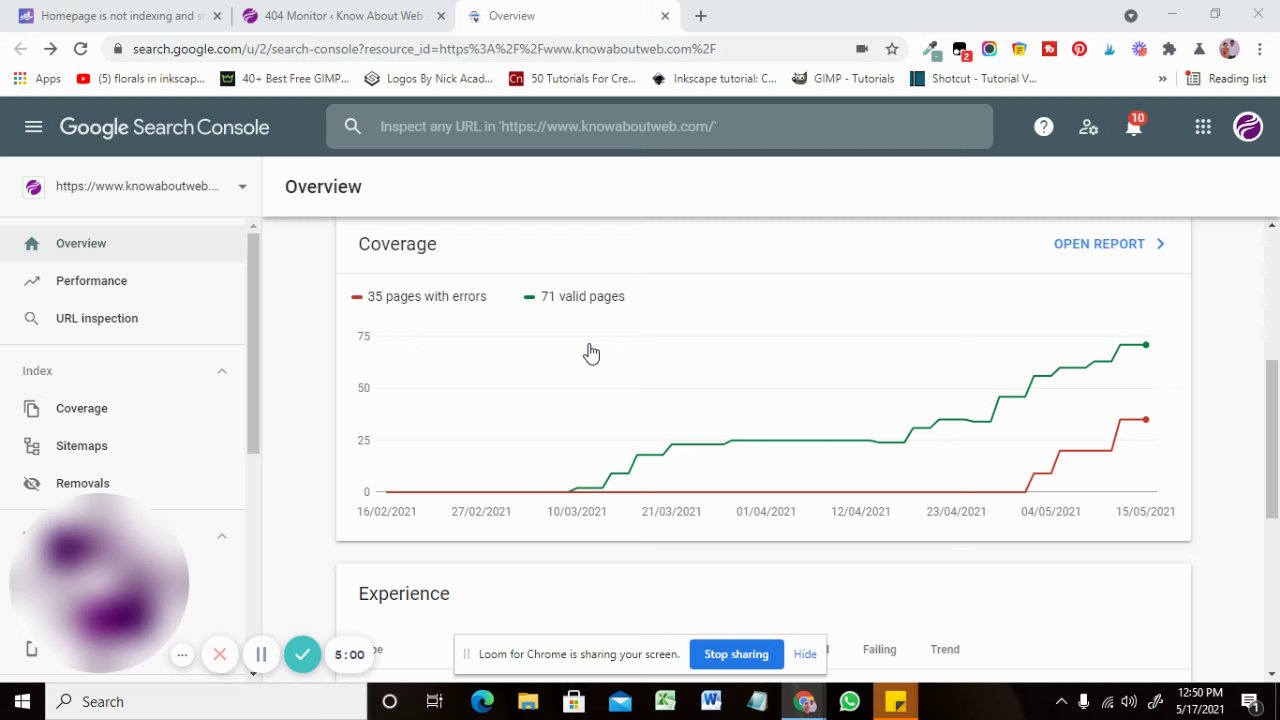1280x720 pixels.
Task: Toggle the 35 pages with errors legend
Action: [x=419, y=296]
